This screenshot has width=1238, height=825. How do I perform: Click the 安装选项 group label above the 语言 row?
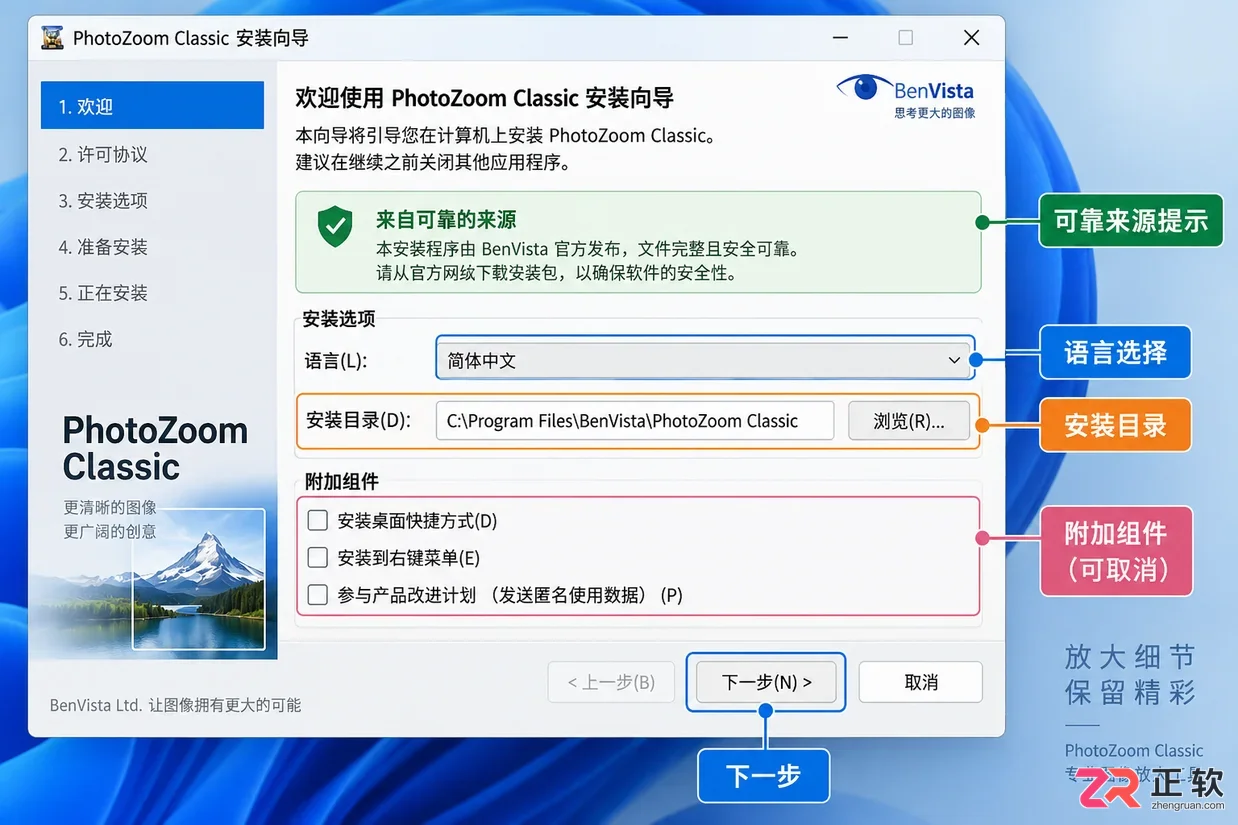pos(339,319)
